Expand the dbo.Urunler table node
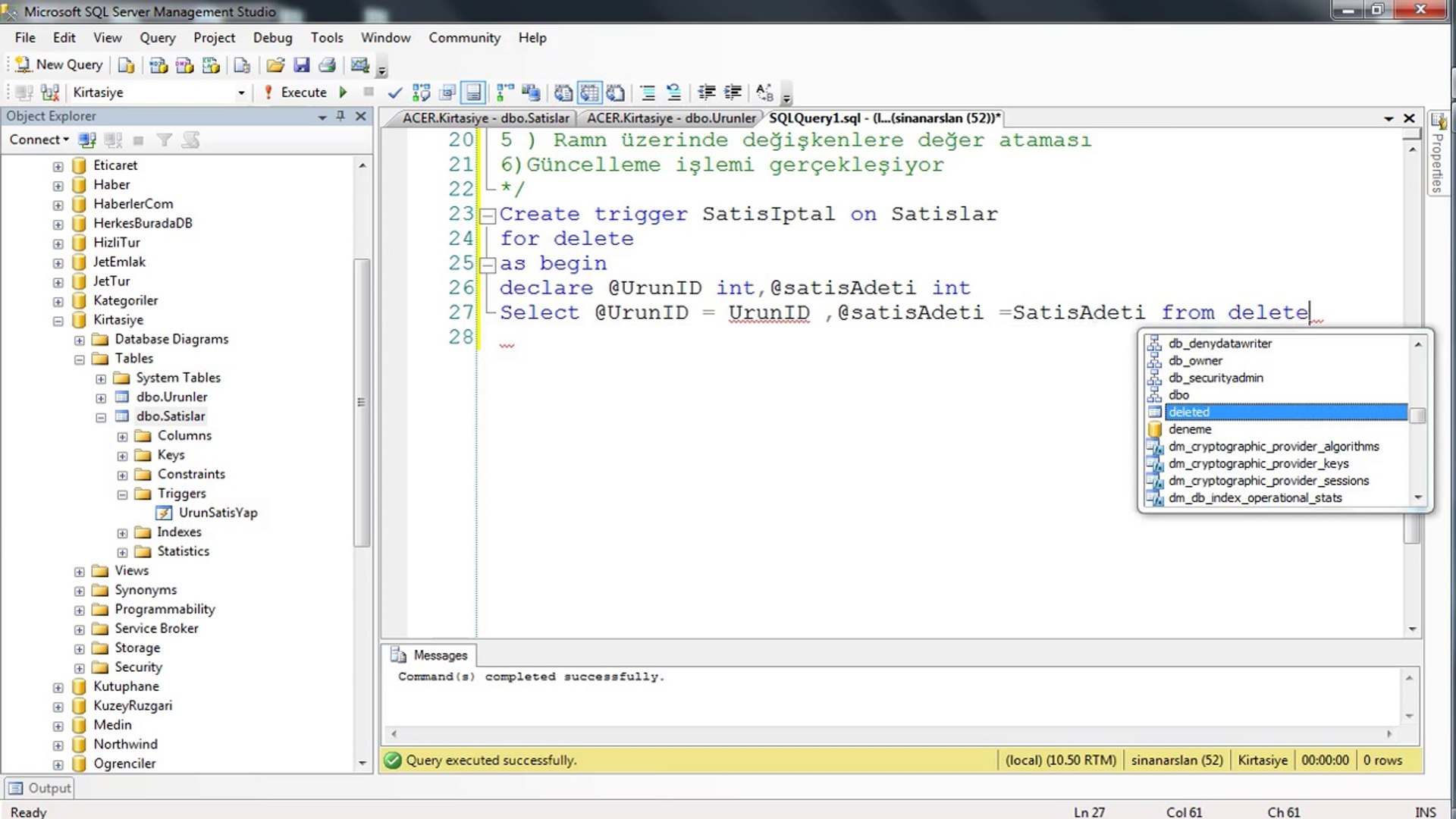Image resolution: width=1456 pixels, height=819 pixels. pos(101,398)
